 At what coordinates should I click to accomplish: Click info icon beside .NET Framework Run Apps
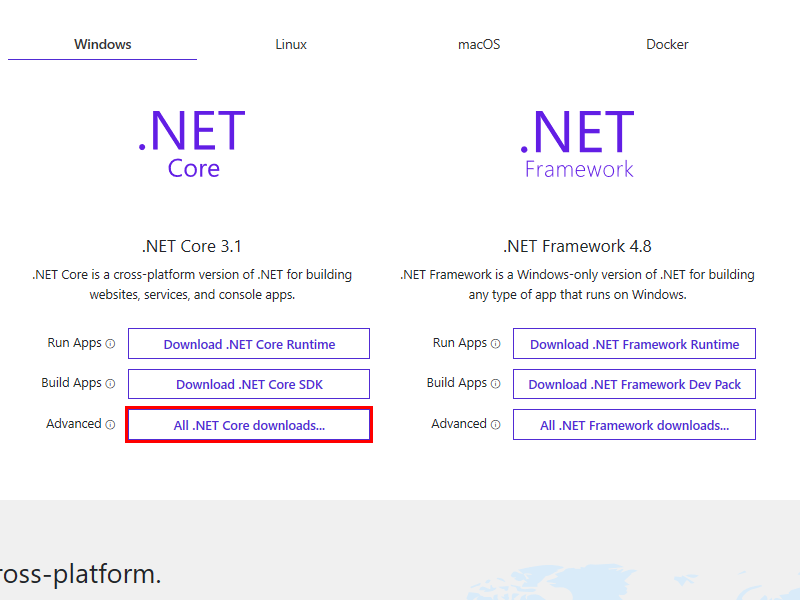click(x=495, y=344)
